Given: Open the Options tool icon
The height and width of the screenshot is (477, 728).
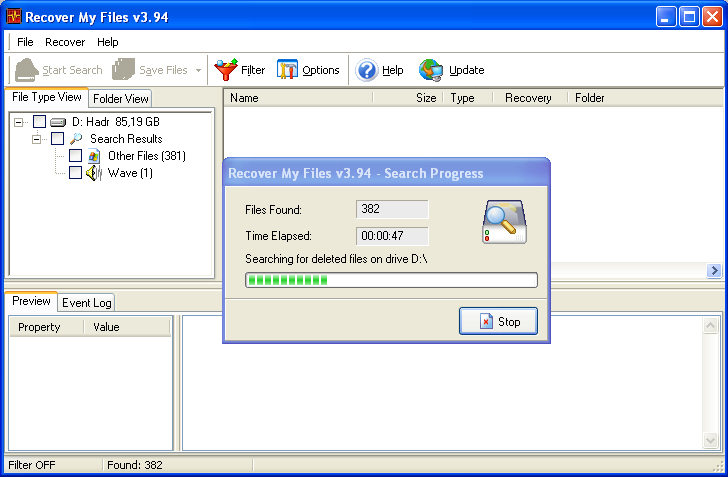Looking at the screenshot, I should [x=287, y=70].
